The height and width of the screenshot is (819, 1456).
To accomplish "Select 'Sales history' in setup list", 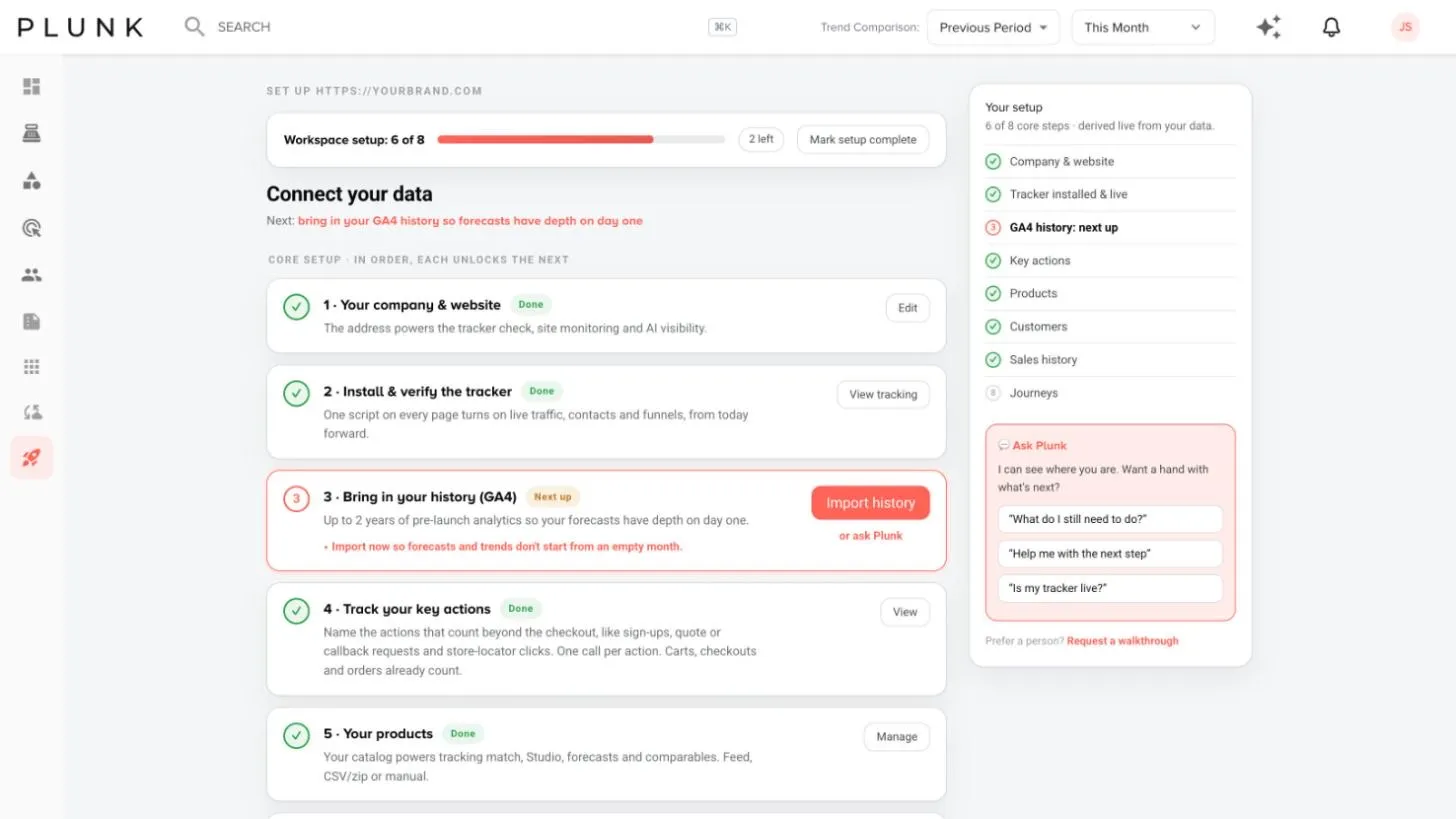I will click(x=1110, y=359).
